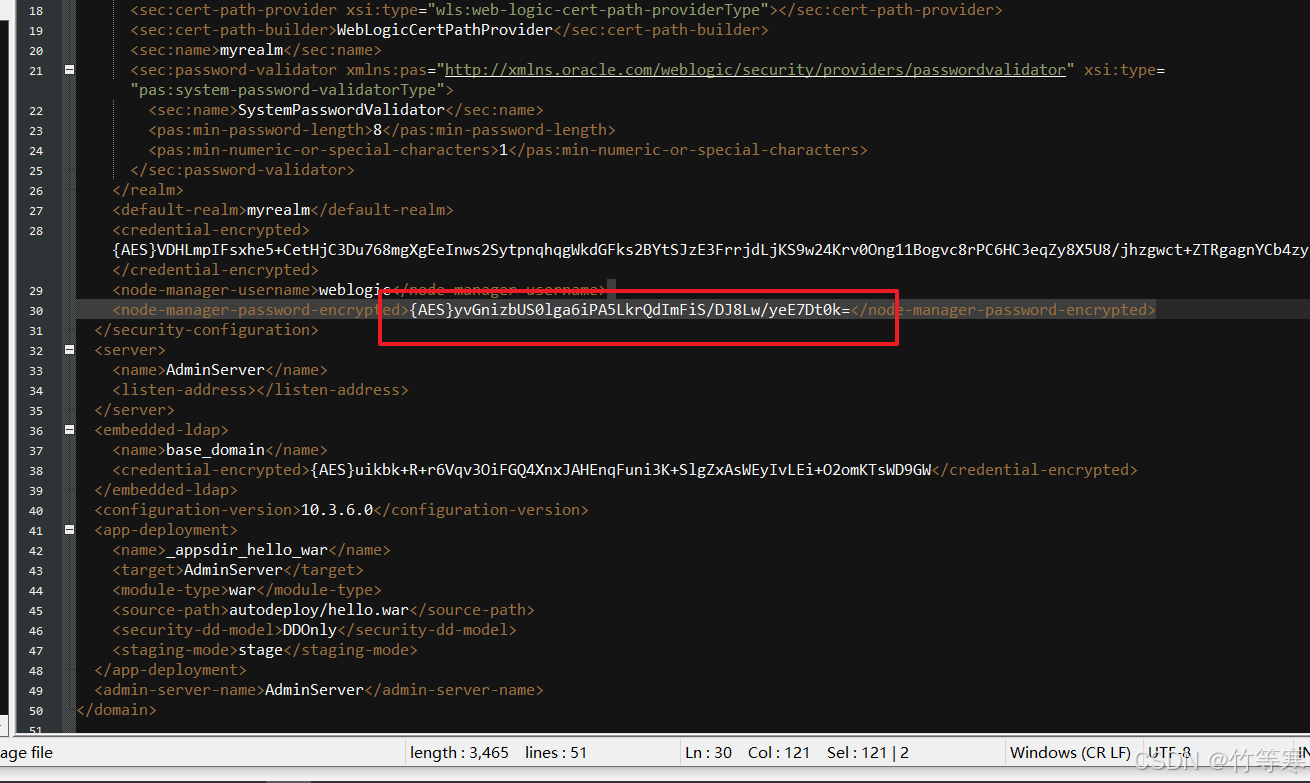
Task: Click AdminServer in the target element
Action: coord(233,570)
